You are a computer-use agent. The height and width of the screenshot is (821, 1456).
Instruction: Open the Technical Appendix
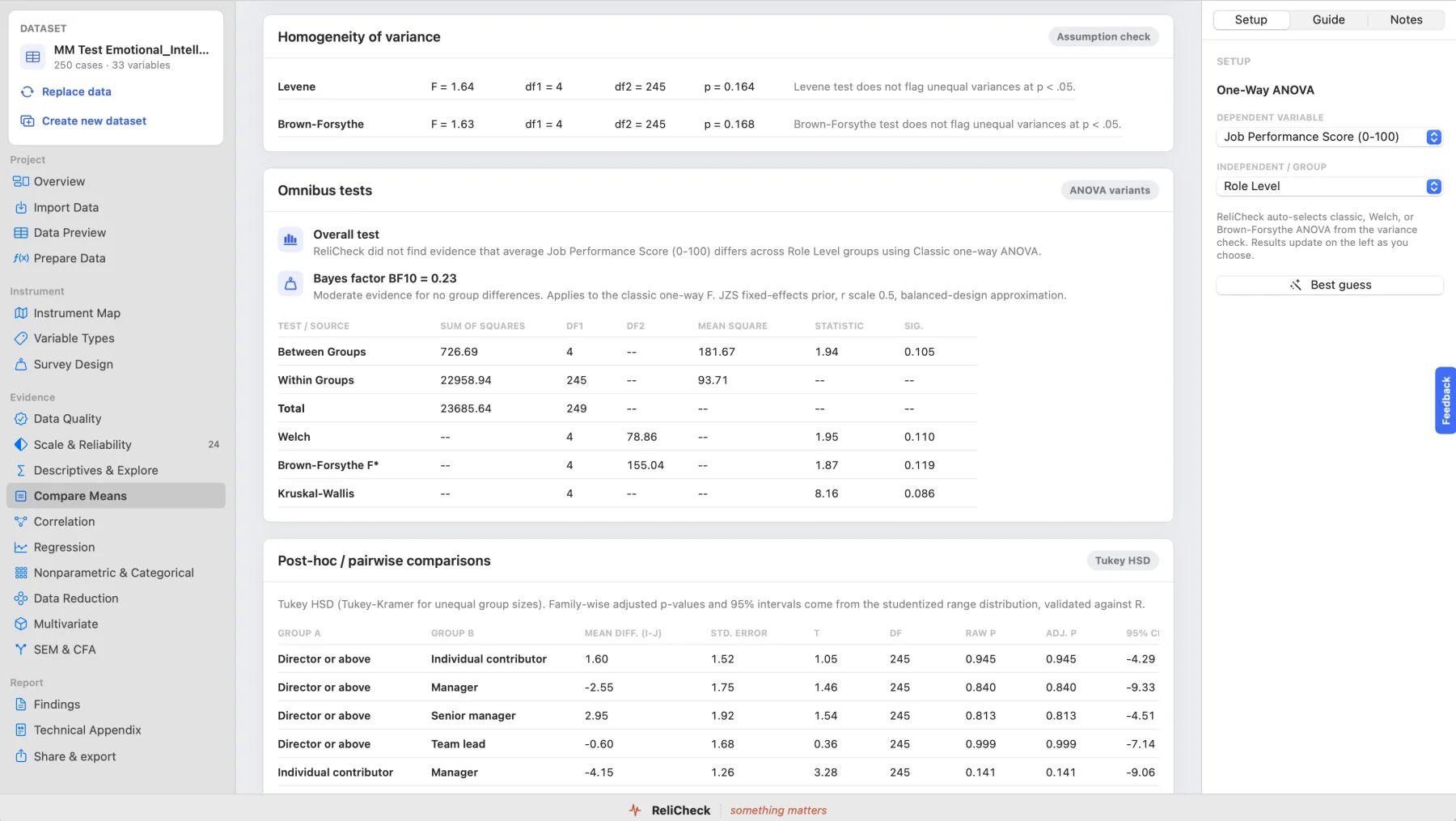tap(116, 730)
